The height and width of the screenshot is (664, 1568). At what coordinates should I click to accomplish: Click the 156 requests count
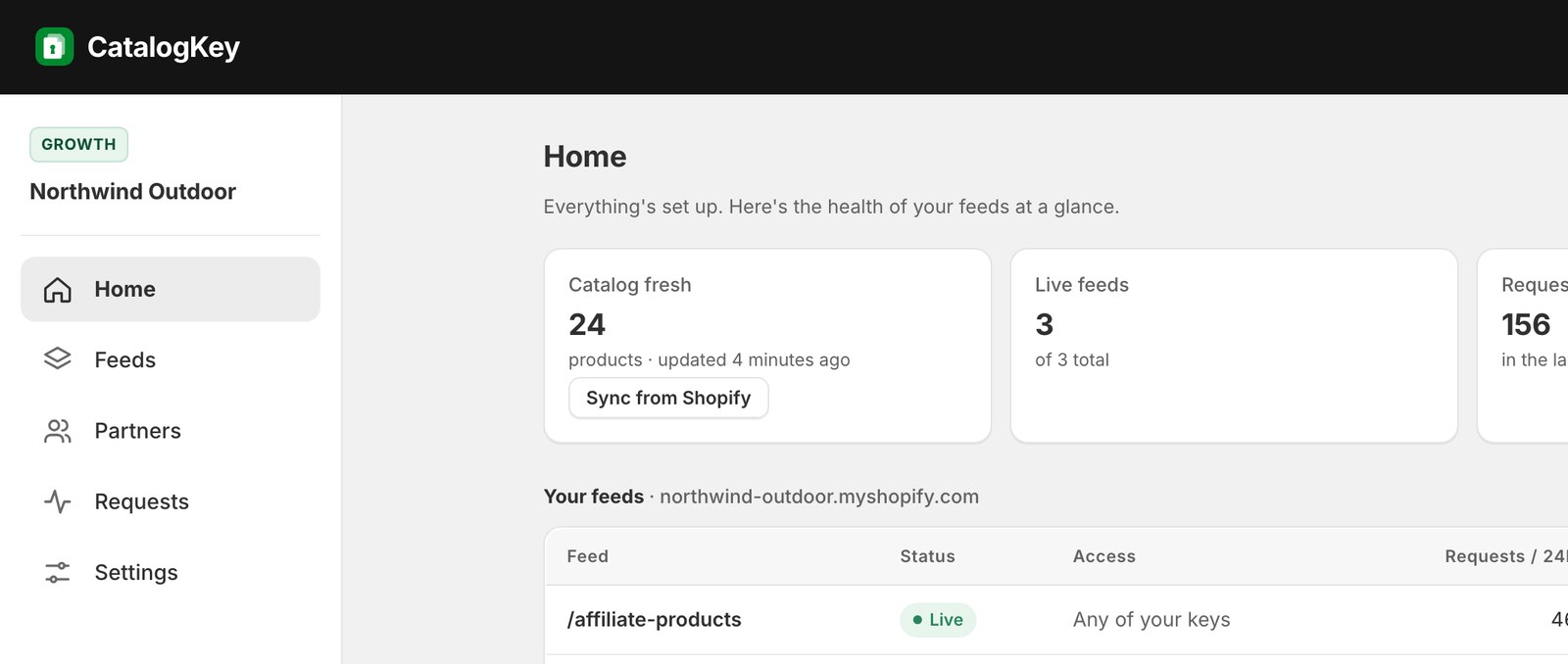pos(1526,324)
